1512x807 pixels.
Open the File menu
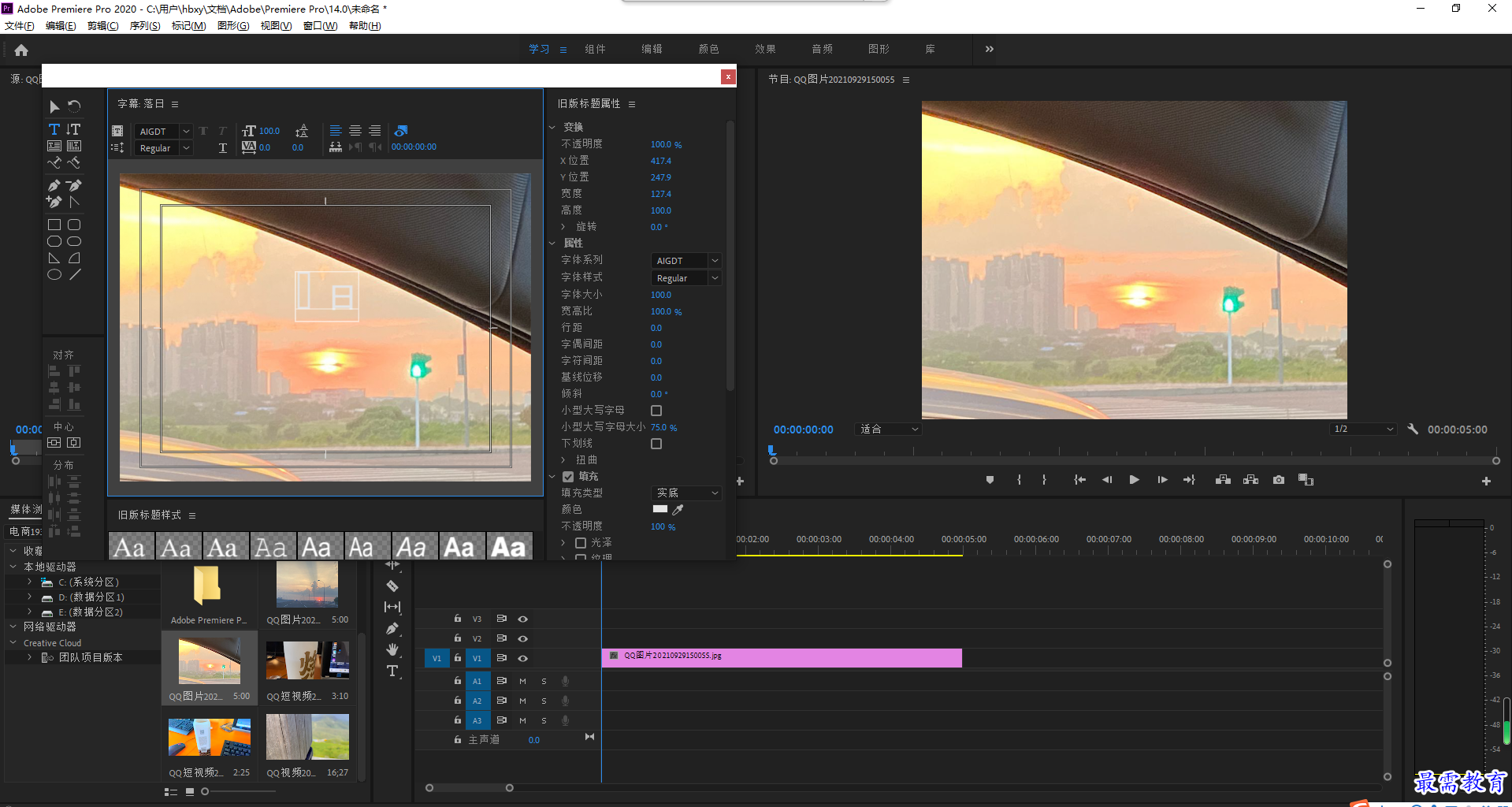pos(20,26)
